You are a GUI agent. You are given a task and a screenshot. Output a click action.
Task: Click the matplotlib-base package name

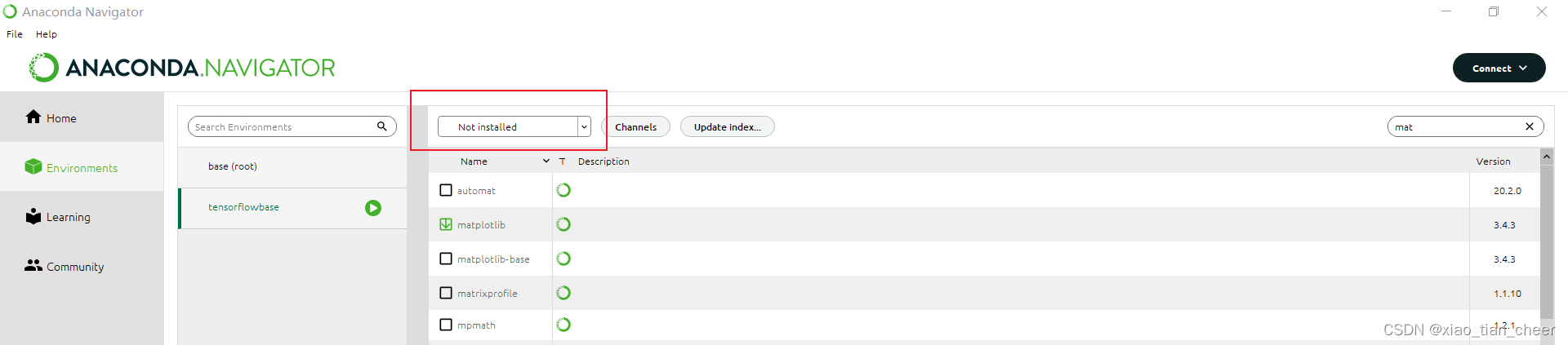[x=493, y=259]
